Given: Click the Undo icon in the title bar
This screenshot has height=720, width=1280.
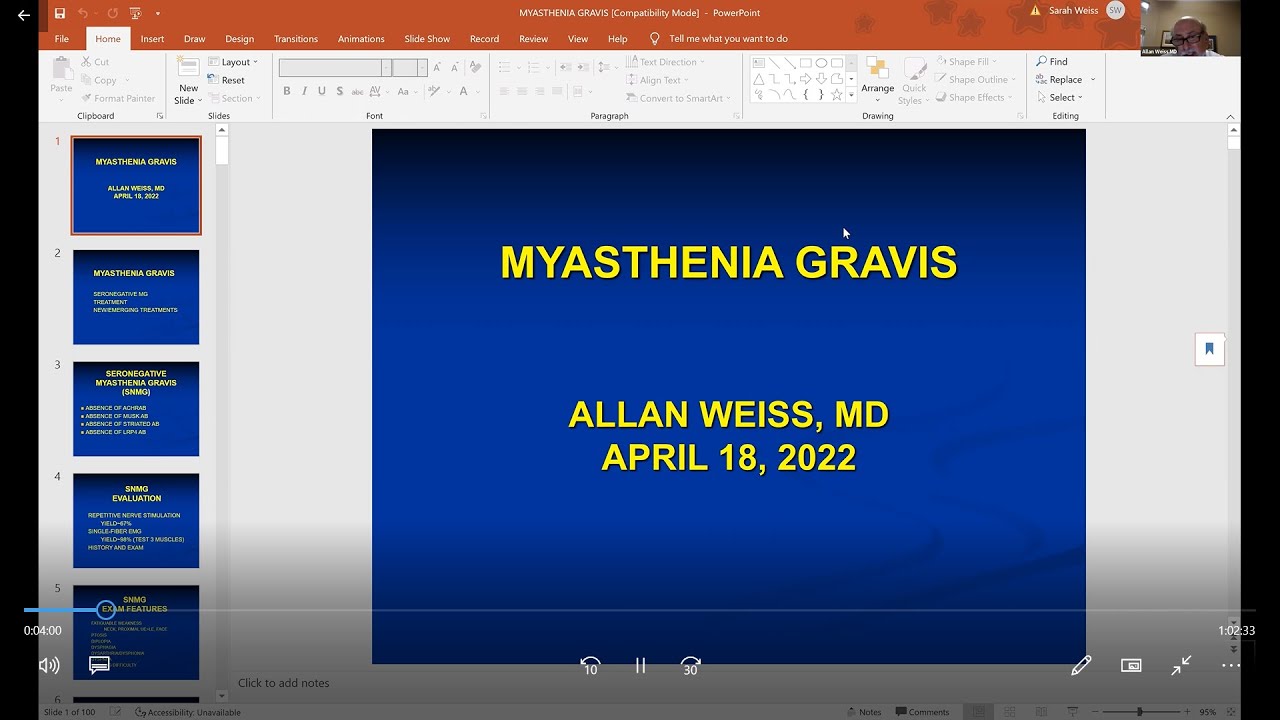Looking at the screenshot, I should coord(83,13).
